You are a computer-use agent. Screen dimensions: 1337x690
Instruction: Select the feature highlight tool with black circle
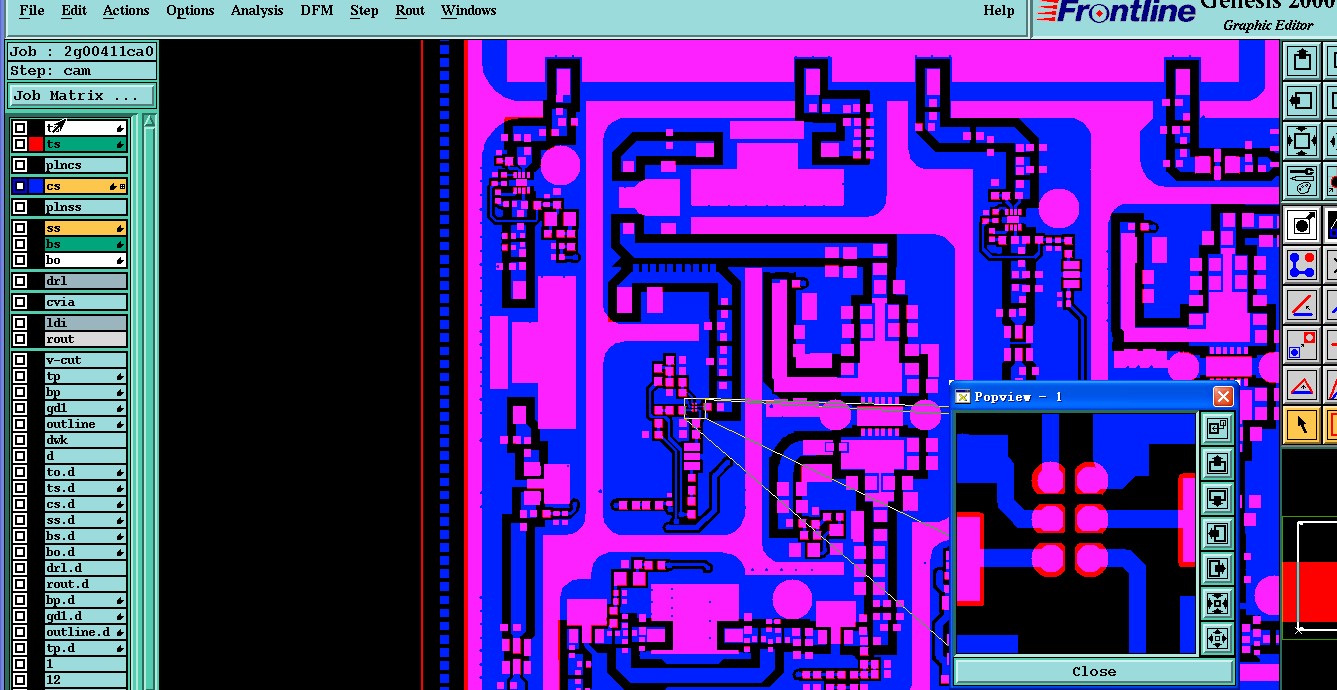pyautogui.click(x=1301, y=225)
